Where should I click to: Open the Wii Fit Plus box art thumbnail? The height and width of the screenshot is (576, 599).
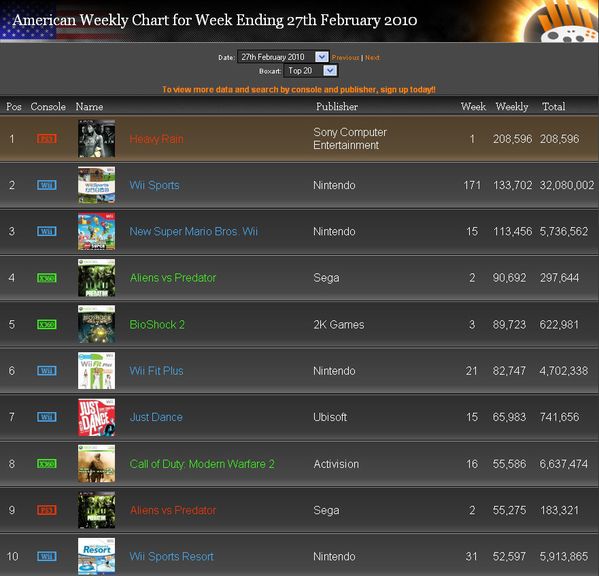click(96, 371)
